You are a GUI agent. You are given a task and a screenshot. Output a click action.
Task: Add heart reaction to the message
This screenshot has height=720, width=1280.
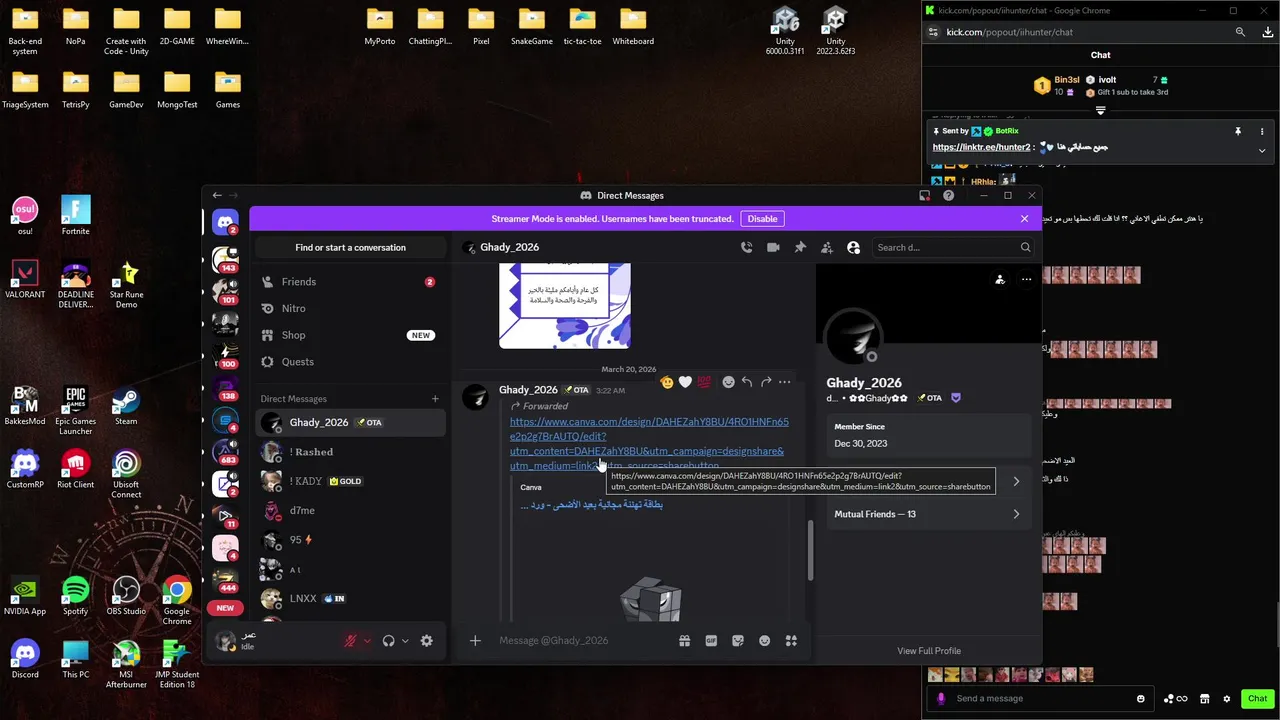click(685, 382)
